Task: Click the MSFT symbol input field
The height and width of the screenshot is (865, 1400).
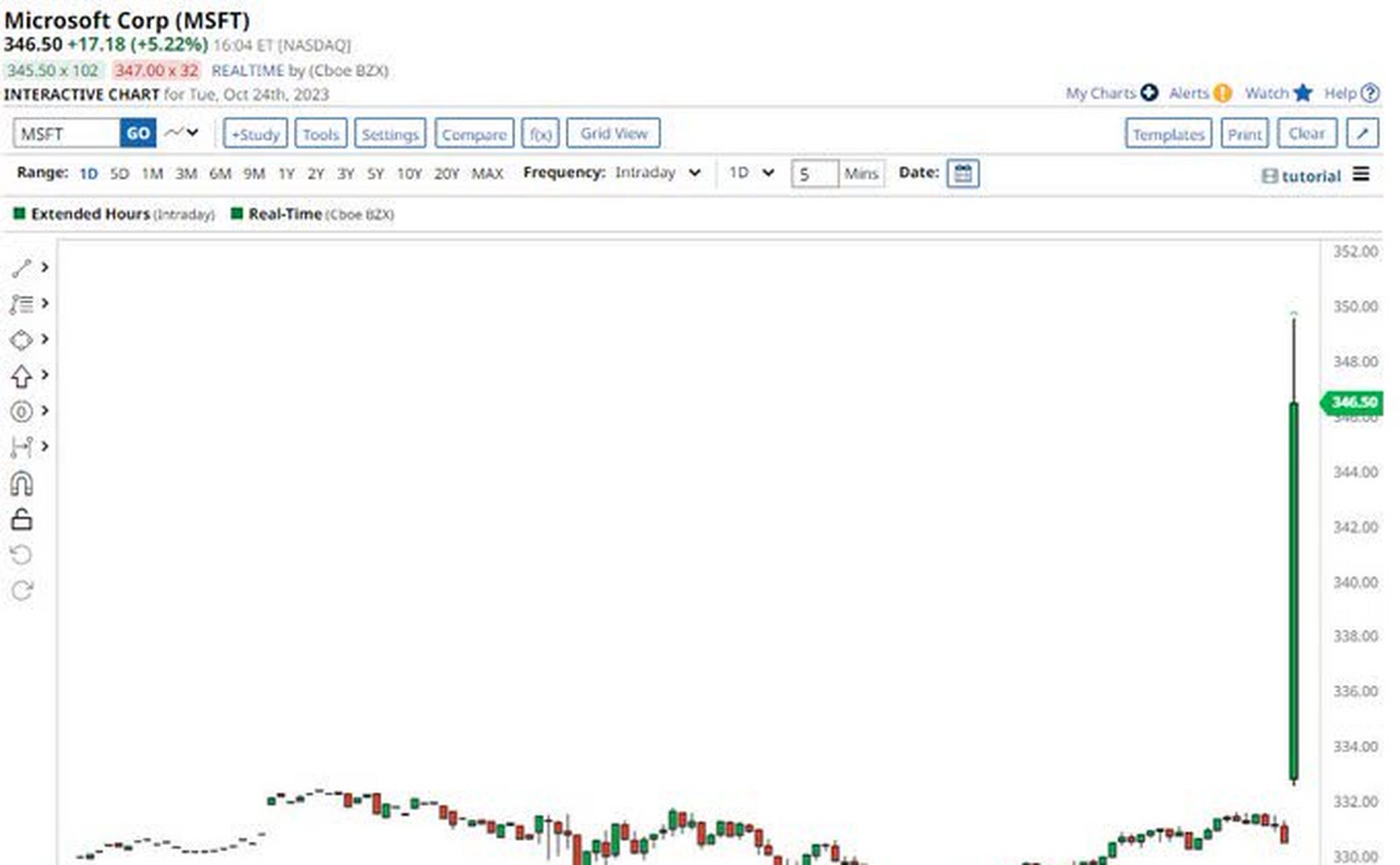Action: [x=67, y=133]
